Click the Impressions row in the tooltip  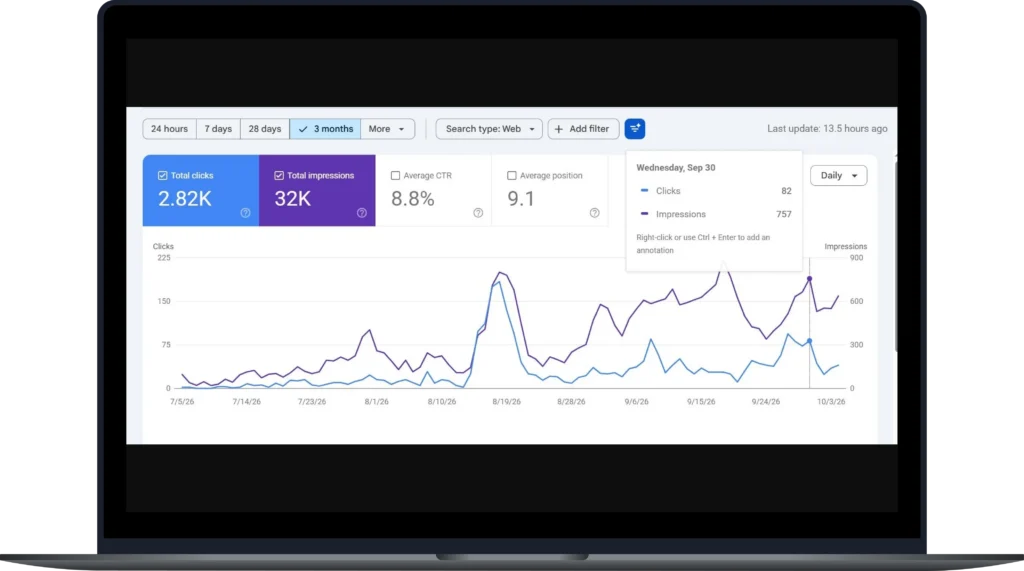click(715, 214)
